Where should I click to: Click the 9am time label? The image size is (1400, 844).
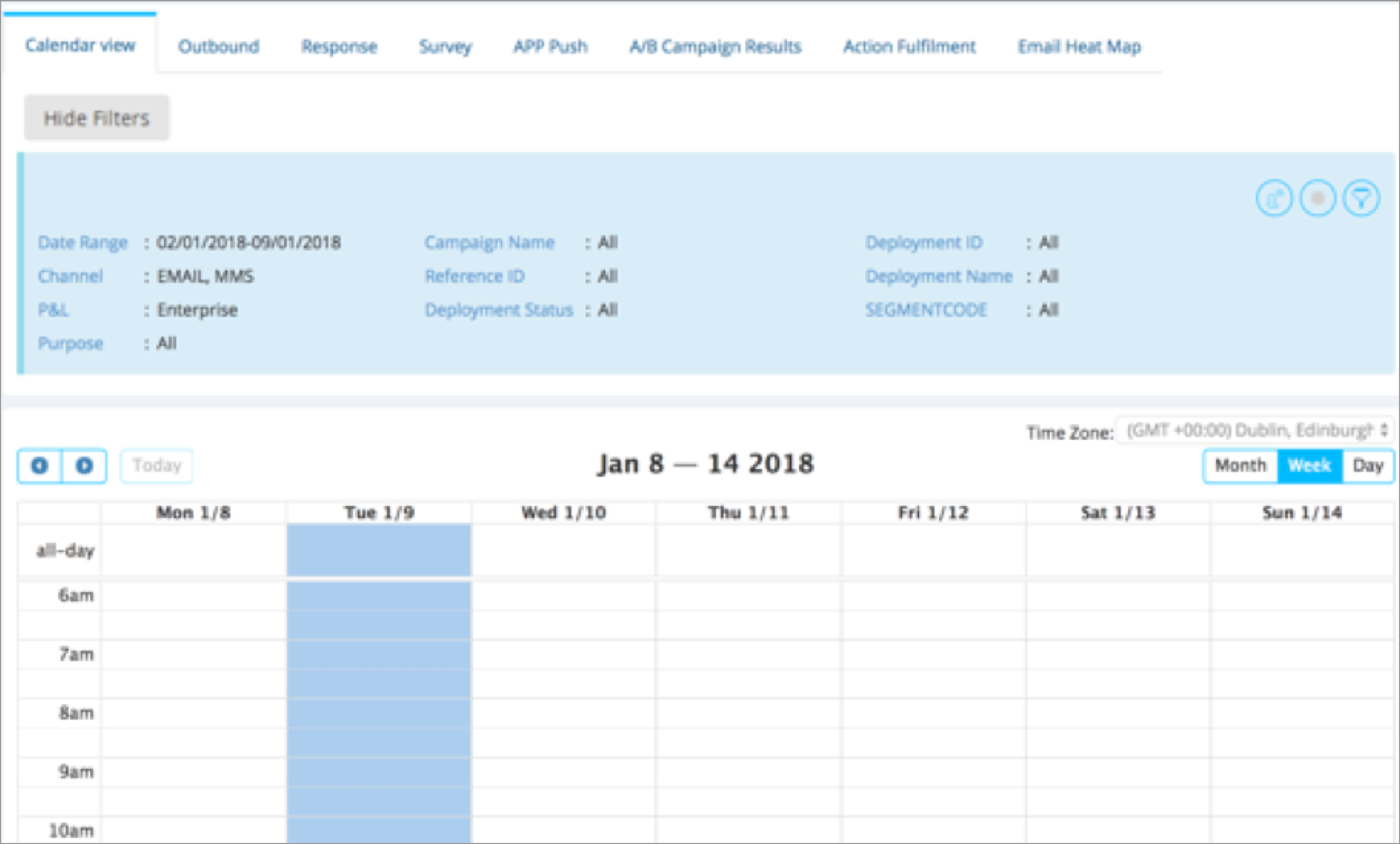click(76, 772)
